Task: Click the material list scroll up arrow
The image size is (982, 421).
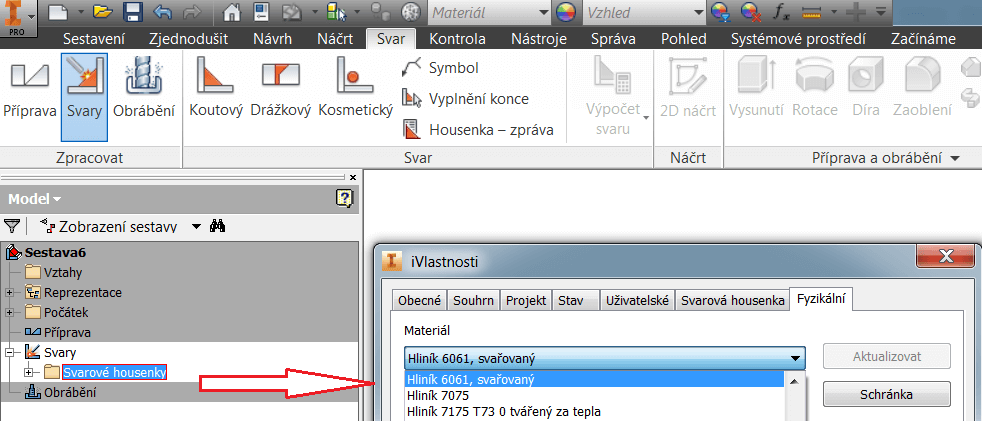Action: [793, 381]
